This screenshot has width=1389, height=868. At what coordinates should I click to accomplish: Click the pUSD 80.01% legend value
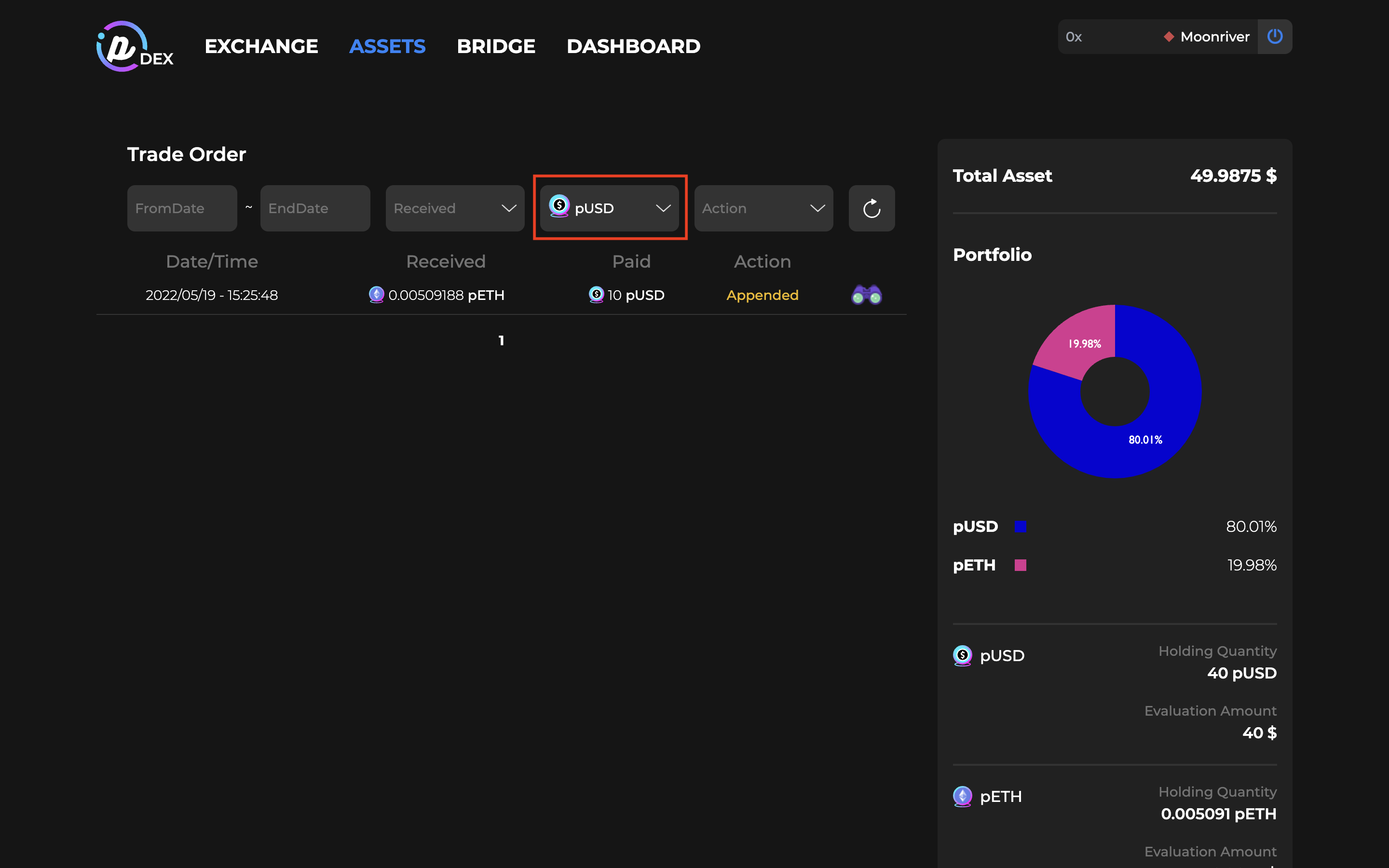click(1251, 527)
